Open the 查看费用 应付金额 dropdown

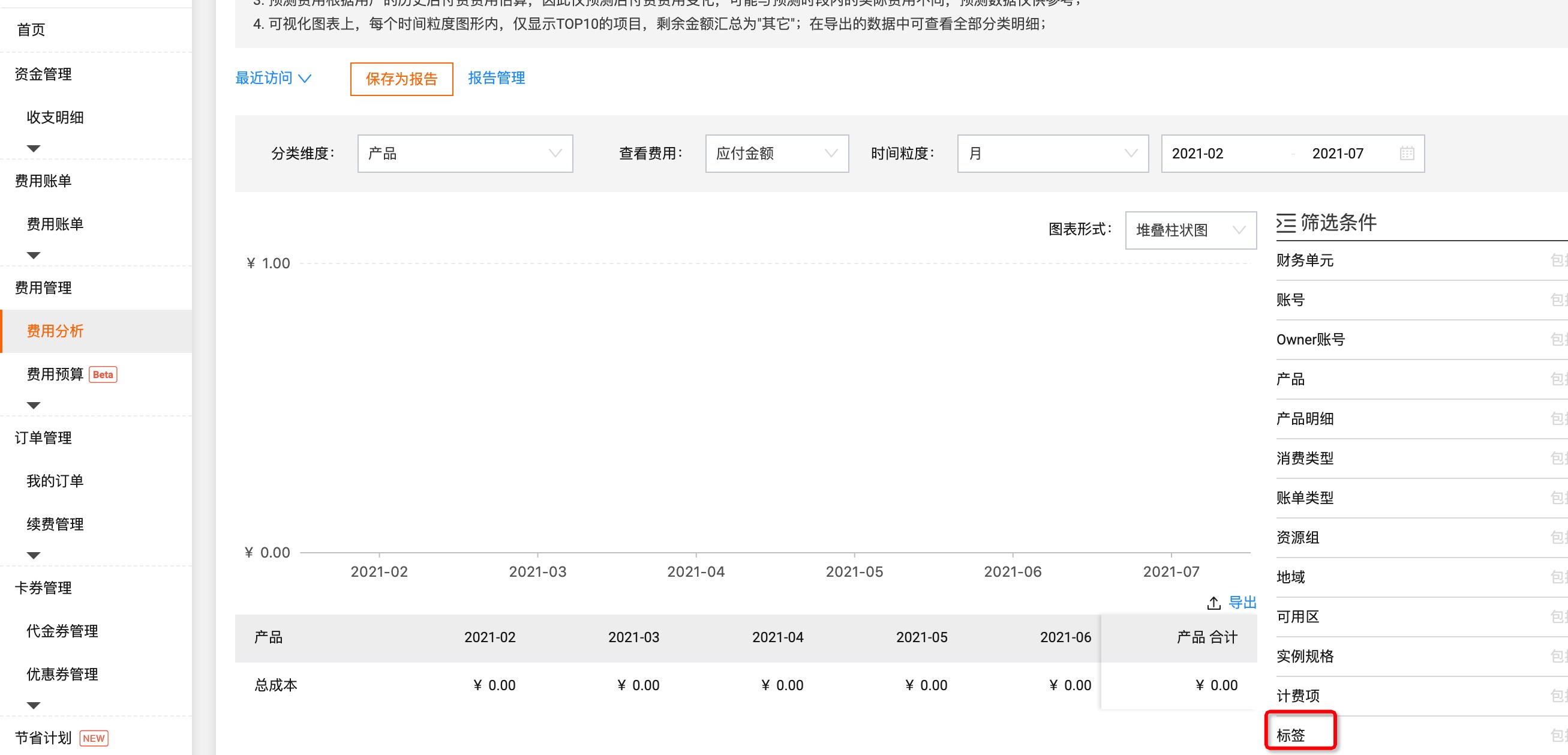[777, 154]
